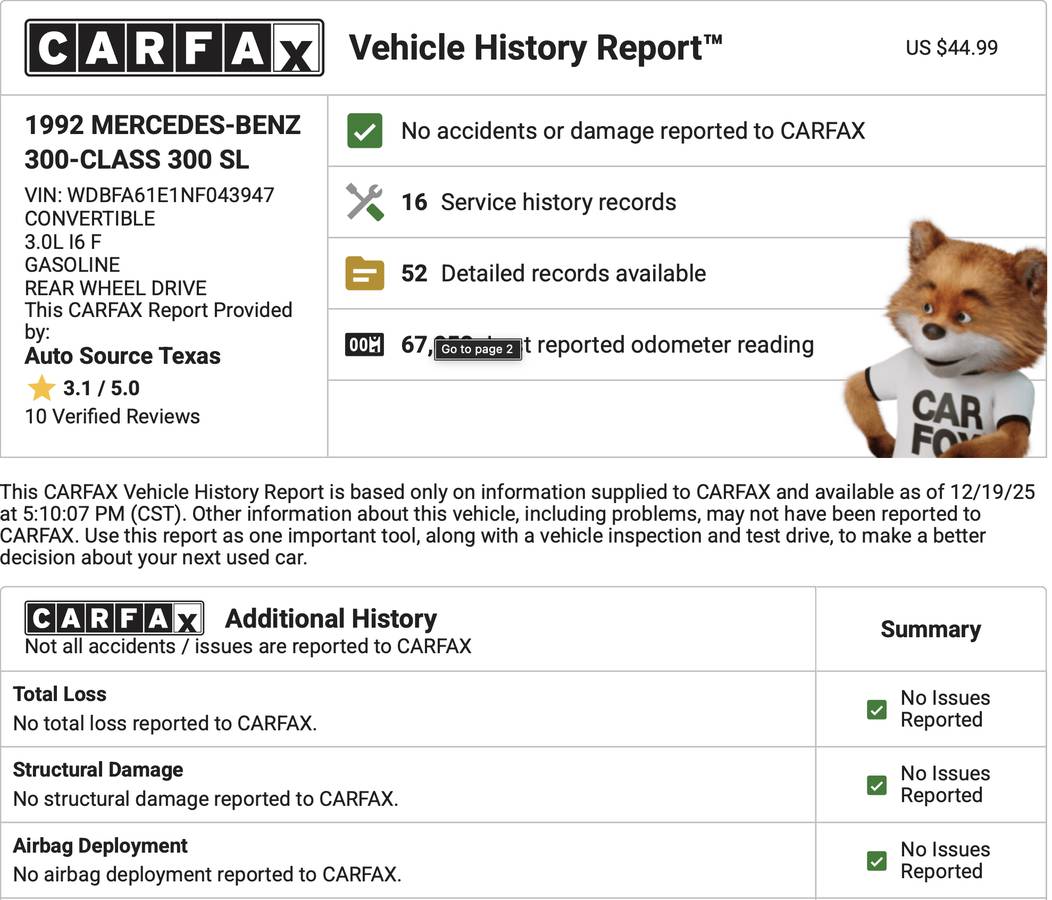Click the green no-accidents checkmark icon

364,131
